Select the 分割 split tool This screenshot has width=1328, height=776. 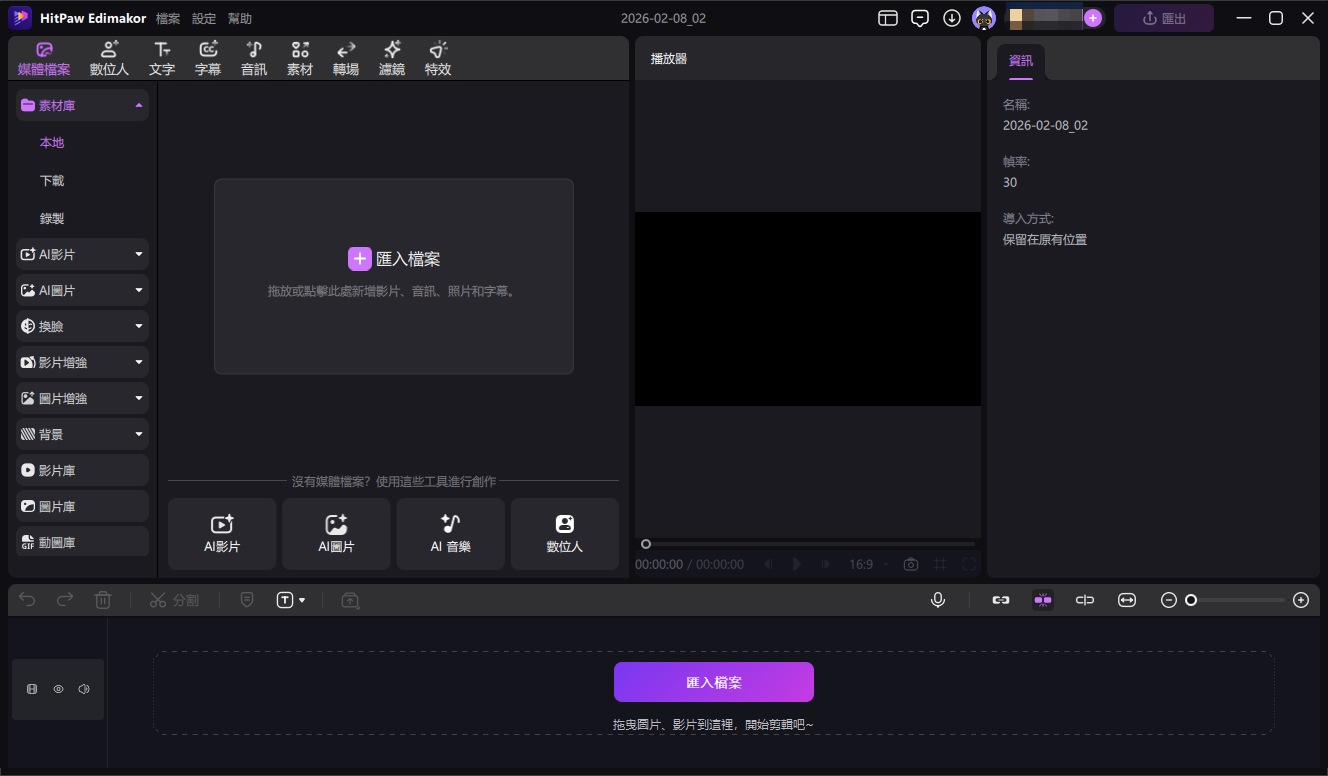tap(175, 599)
